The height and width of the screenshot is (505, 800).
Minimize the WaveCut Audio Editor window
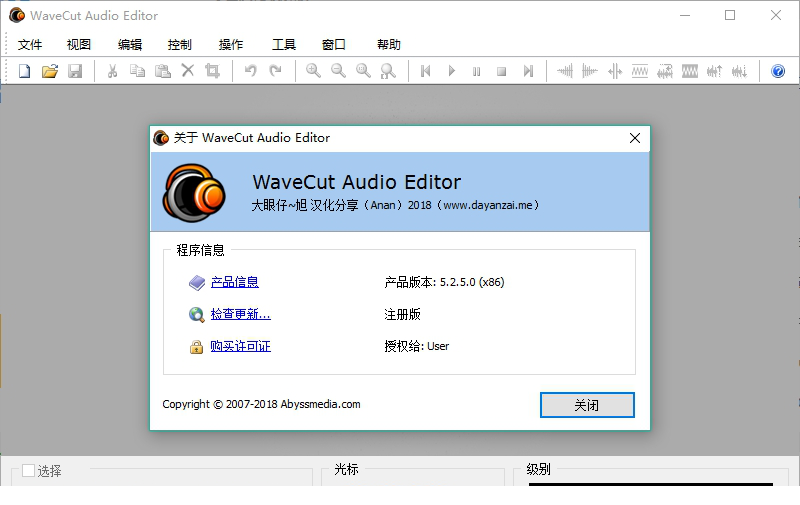(685, 15)
